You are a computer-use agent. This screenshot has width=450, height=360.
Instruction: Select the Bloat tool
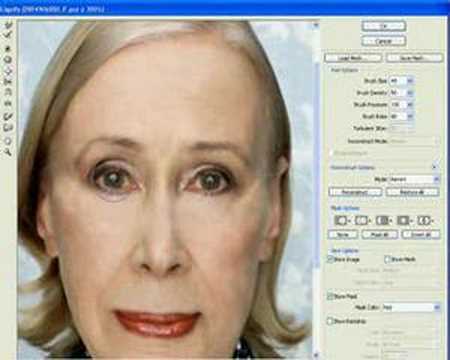click(8, 70)
